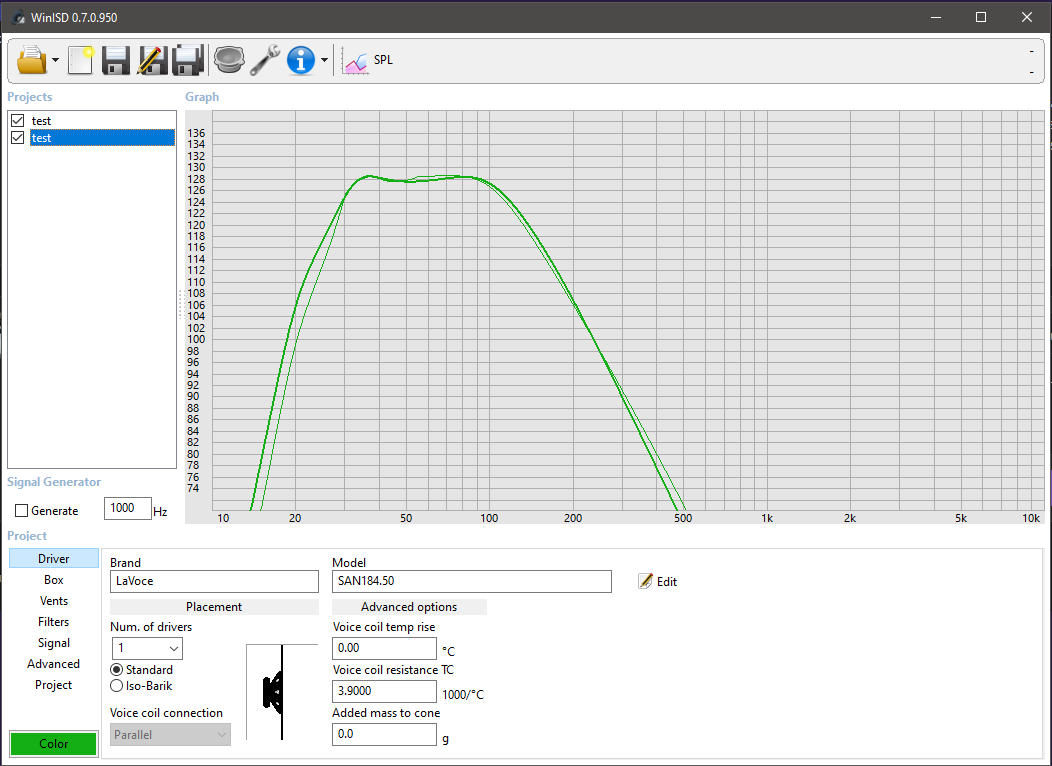Expand the open-project dropdown arrow

pos(55,60)
